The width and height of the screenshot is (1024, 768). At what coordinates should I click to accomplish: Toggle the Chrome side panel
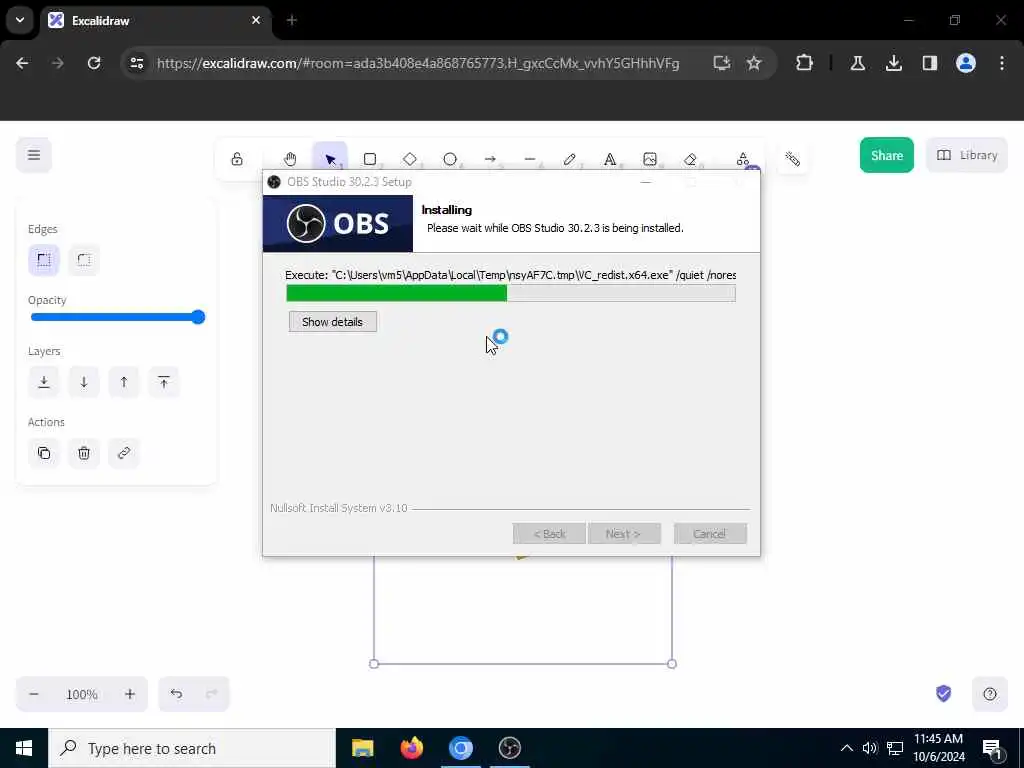930,63
